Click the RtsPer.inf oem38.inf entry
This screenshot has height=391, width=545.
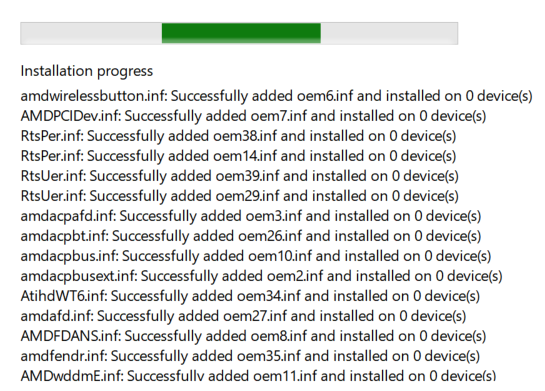click(x=238, y=136)
